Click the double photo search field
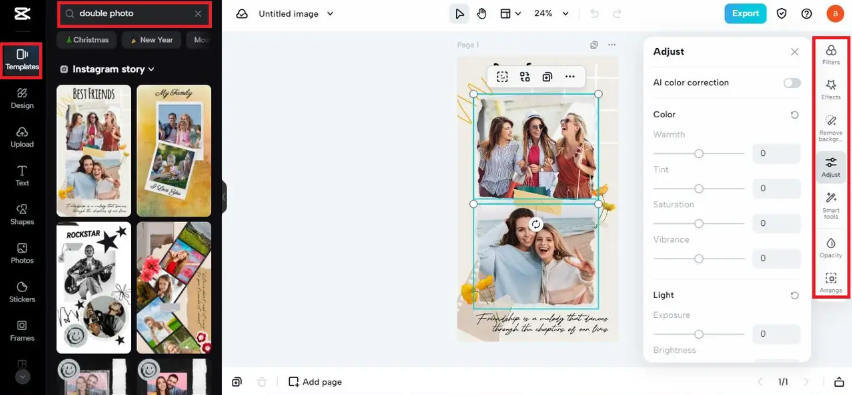 coord(133,14)
